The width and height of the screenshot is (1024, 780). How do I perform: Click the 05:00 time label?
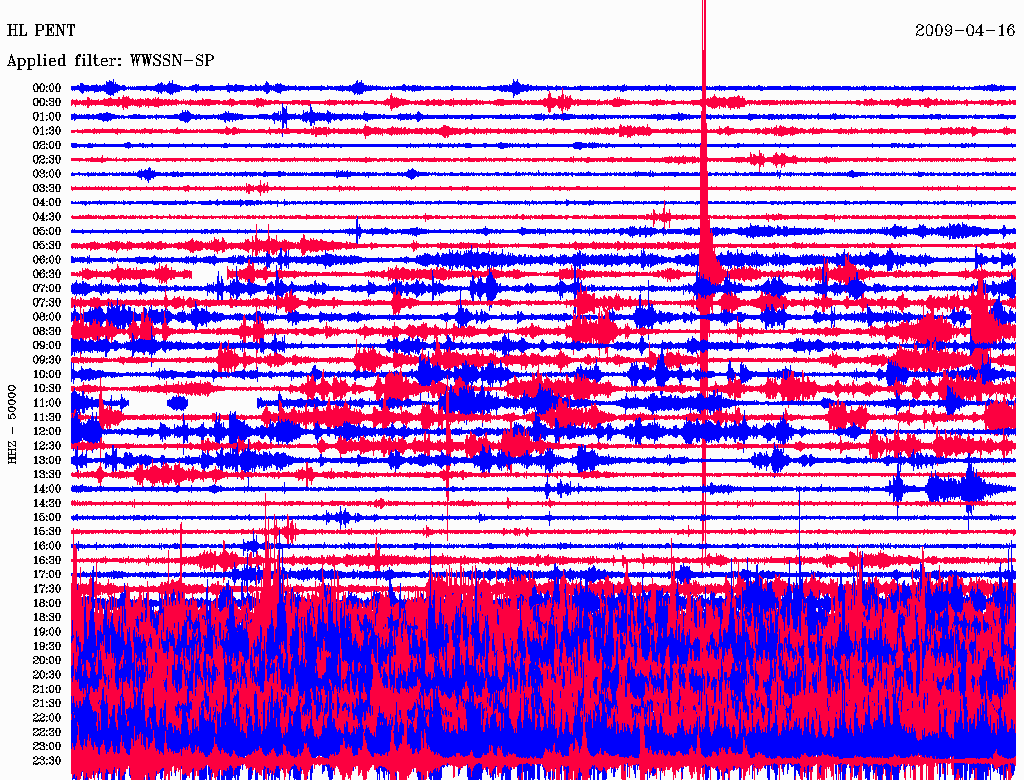tap(47, 231)
